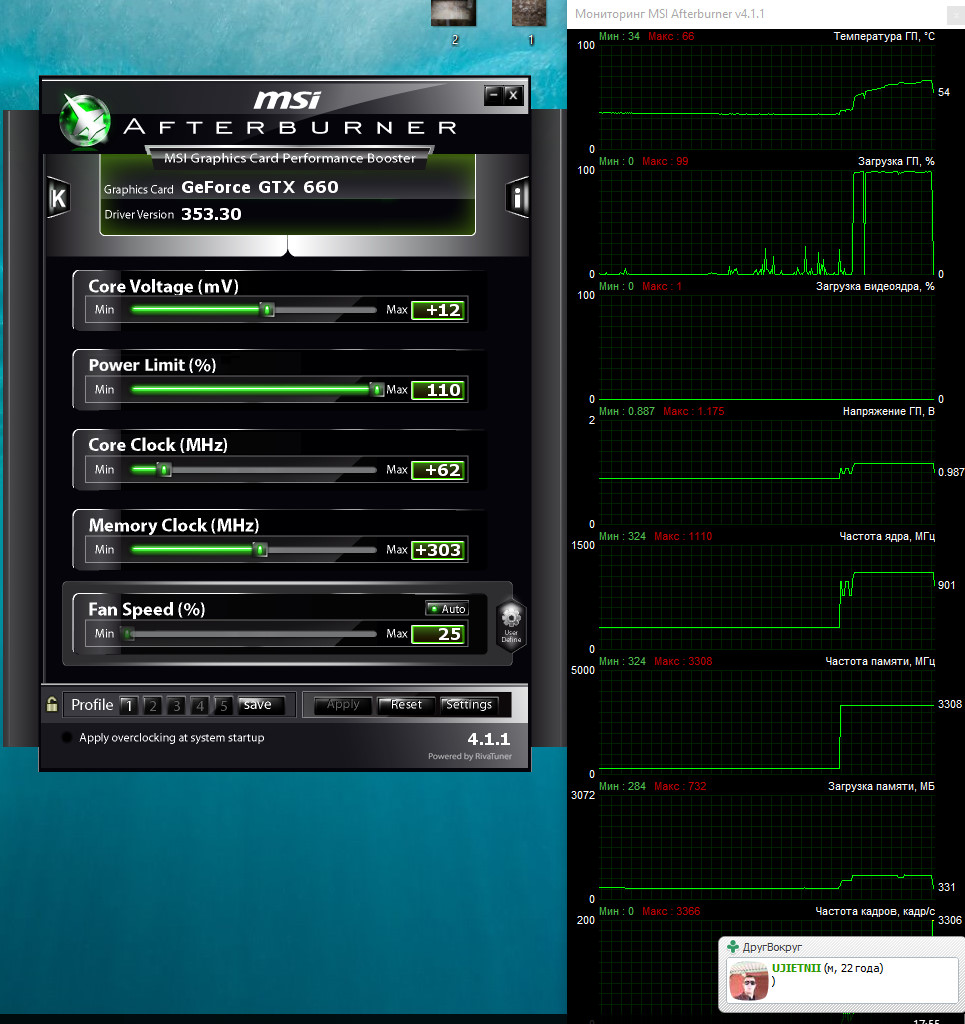Save the current profile
This screenshot has height=1024, width=965.
(x=261, y=705)
